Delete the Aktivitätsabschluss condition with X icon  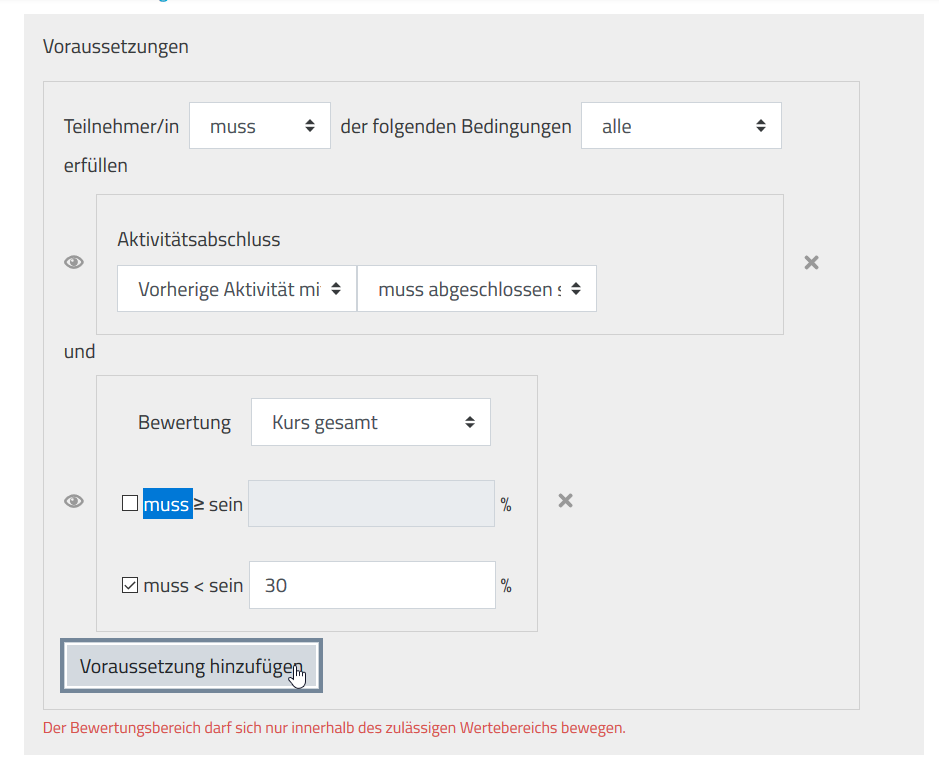(812, 263)
